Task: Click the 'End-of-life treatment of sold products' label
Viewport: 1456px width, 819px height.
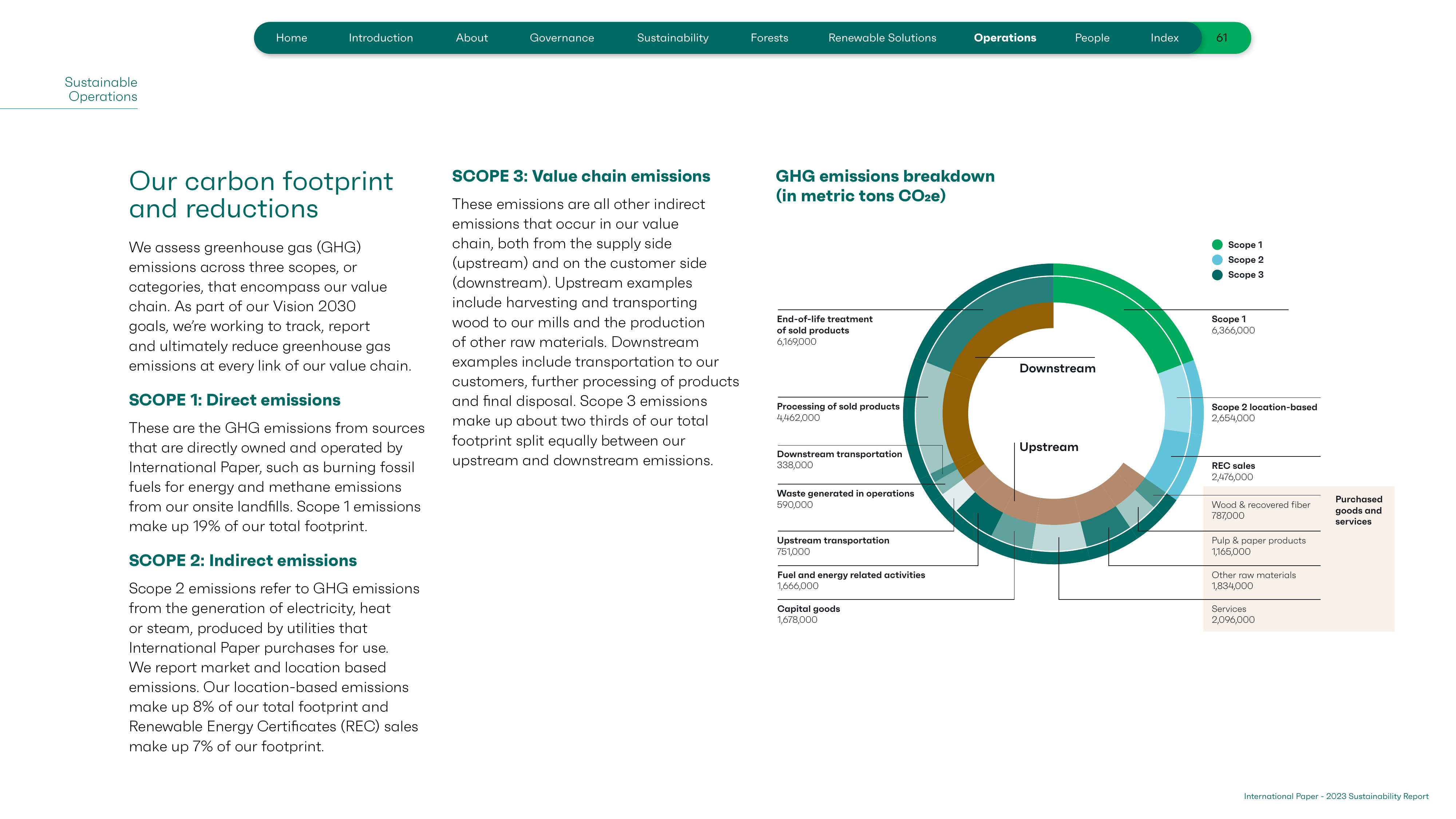Action: (824, 324)
